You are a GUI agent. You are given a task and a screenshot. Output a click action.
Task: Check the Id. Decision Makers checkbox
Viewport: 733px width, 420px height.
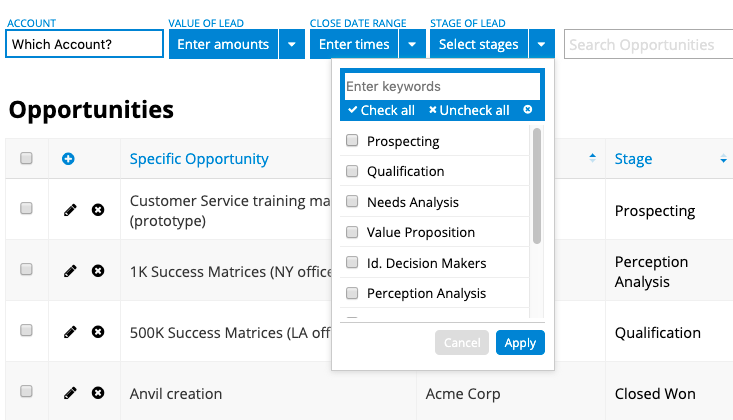pyautogui.click(x=352, y=263)
